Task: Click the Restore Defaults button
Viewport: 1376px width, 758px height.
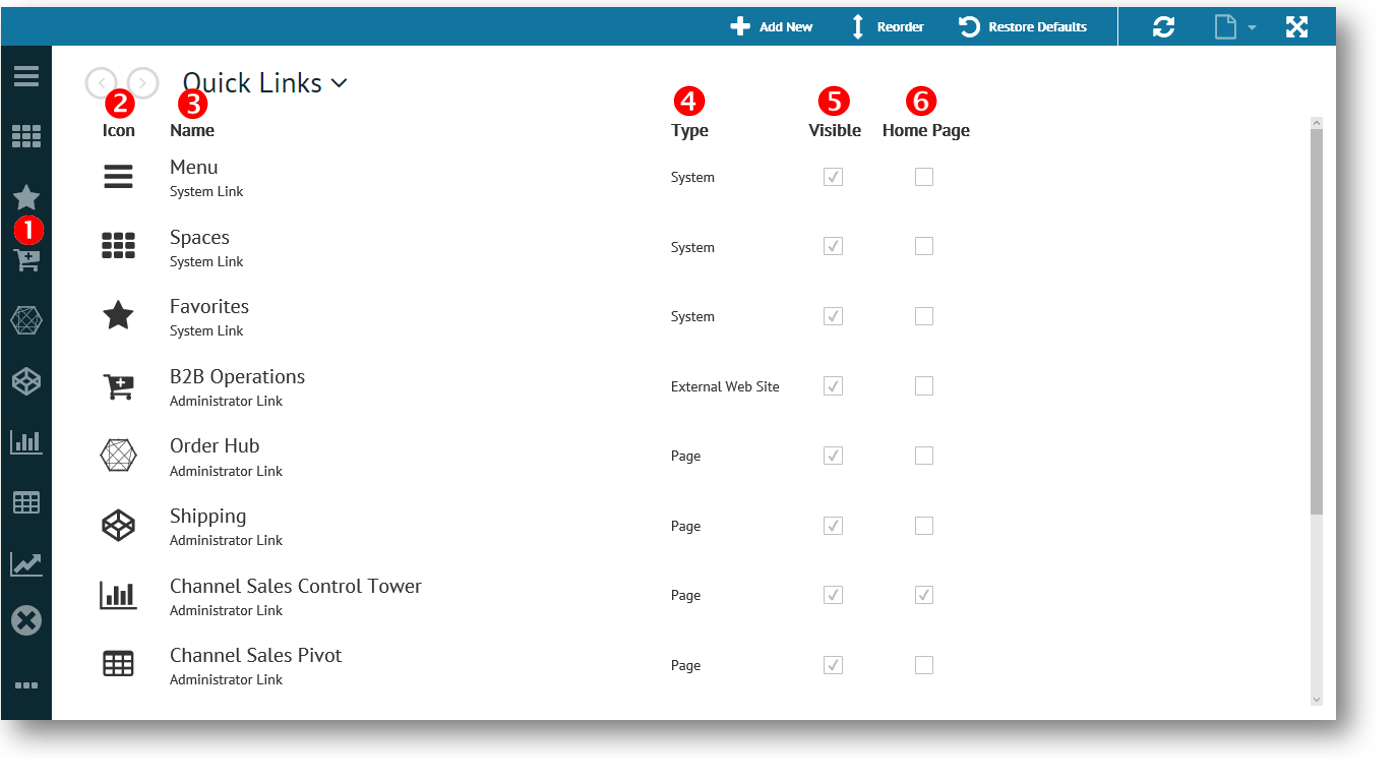Action: tap(1023, 27)
